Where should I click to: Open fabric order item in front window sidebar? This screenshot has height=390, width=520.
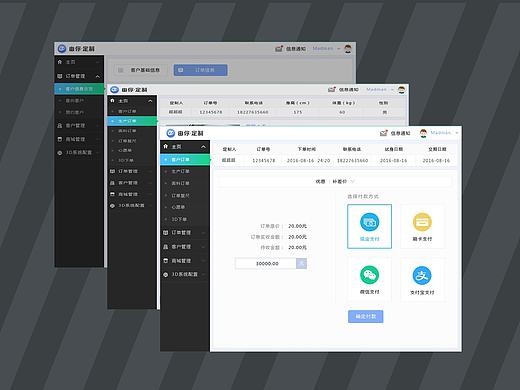coord(180,183)
